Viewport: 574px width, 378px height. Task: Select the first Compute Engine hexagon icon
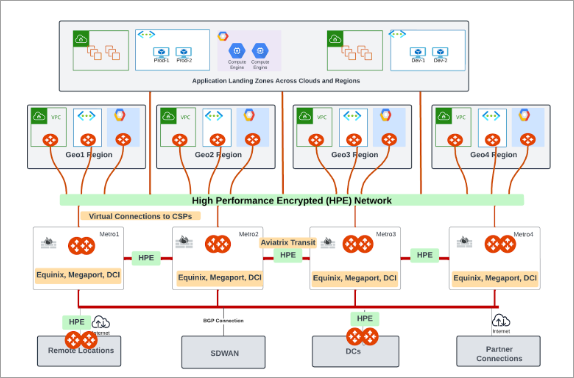click(x=237, y=51)
